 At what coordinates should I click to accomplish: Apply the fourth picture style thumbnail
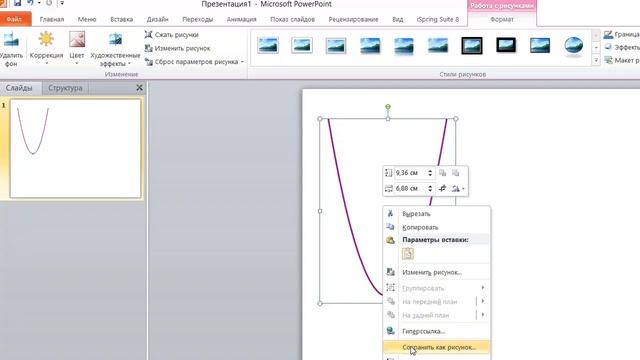370,45
